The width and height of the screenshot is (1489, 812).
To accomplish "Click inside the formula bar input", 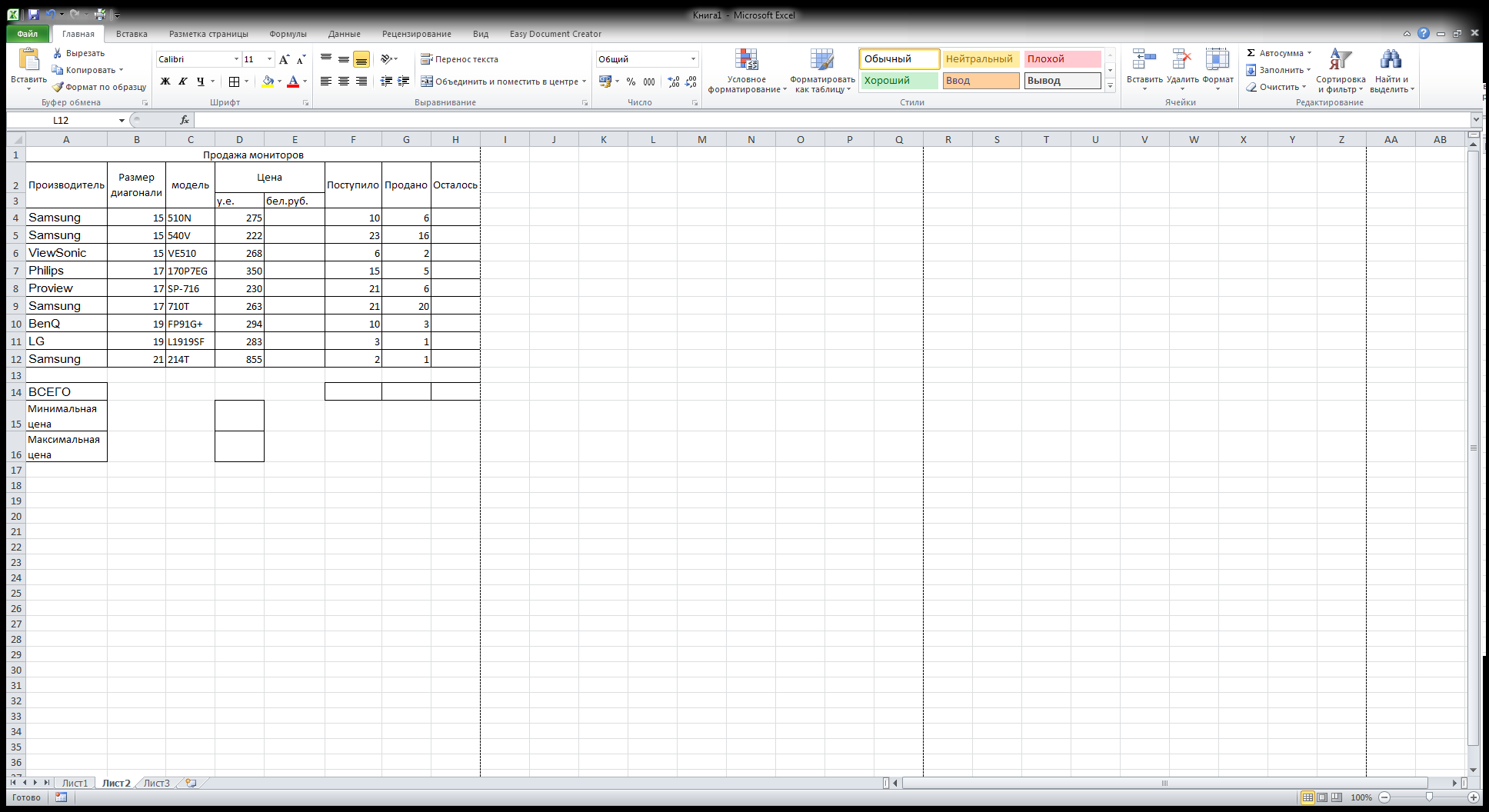I will 831,120.
